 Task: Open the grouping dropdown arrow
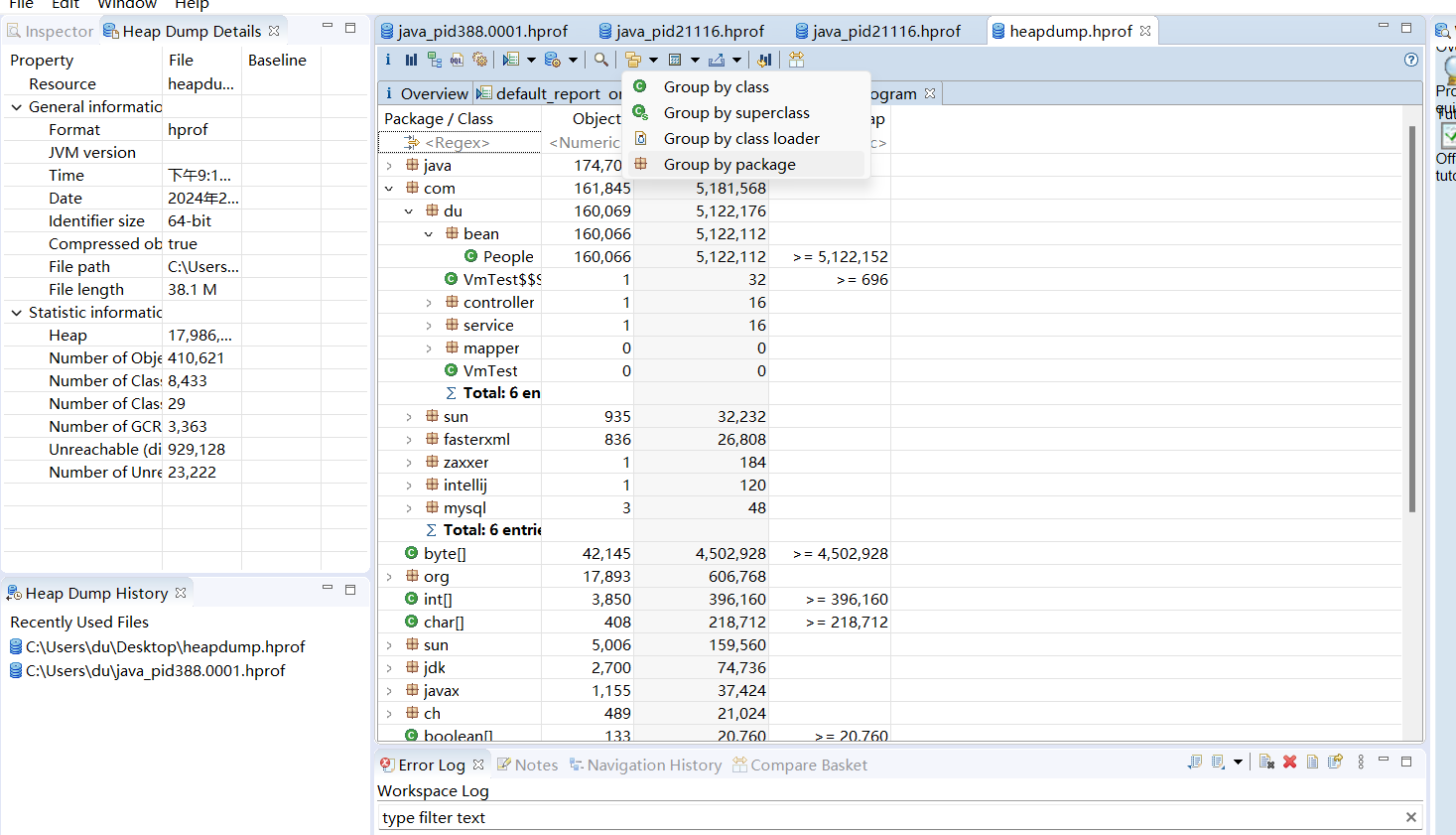point(653,60)
